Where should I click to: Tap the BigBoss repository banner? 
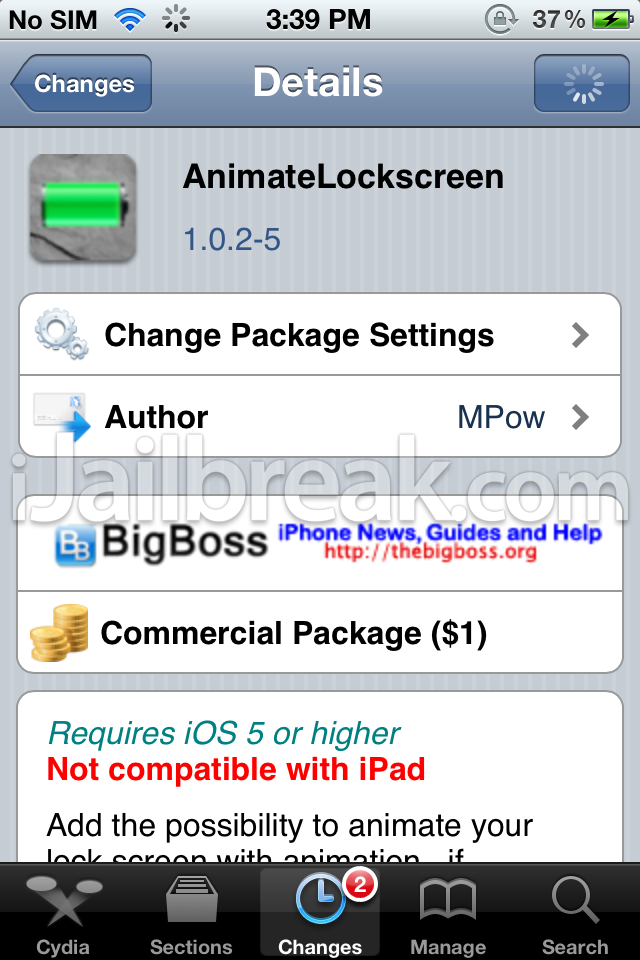(320, 542)
